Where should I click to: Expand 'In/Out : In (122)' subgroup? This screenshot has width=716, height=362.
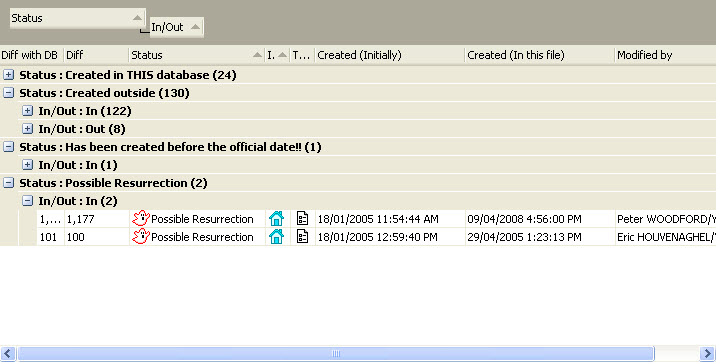pos(27,110)
